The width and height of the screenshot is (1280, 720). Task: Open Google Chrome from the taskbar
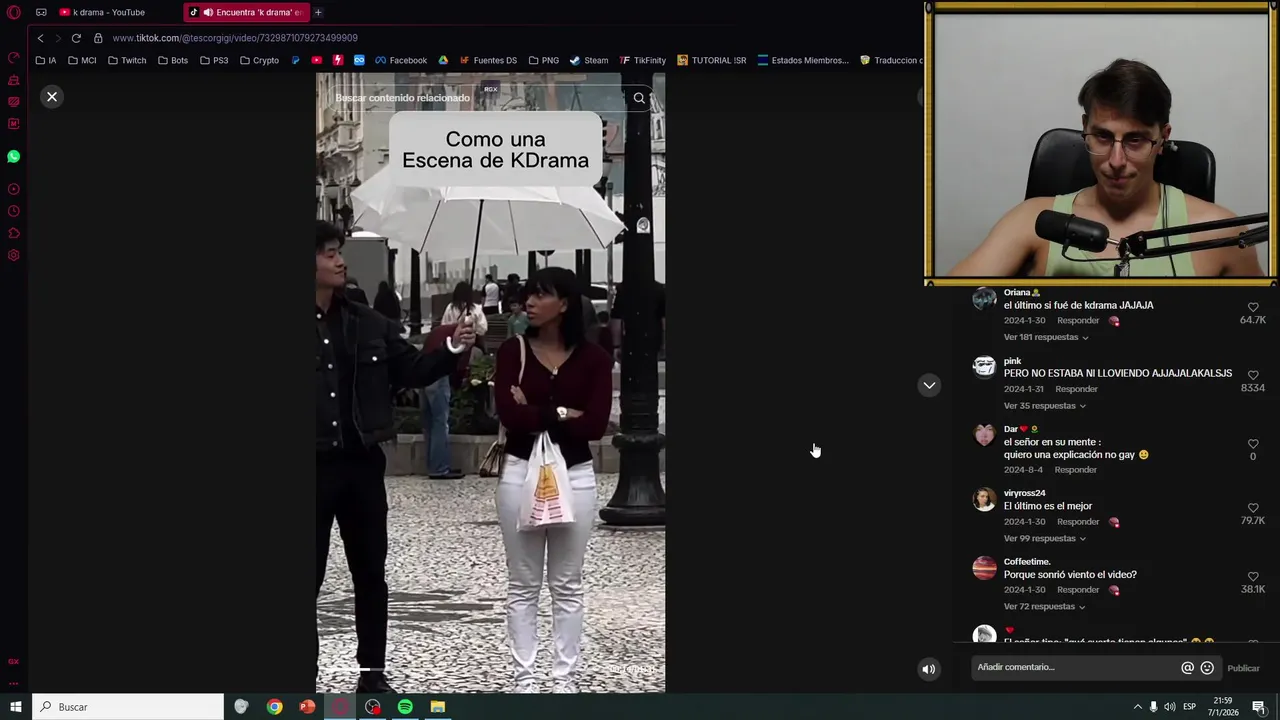point(274,707)
